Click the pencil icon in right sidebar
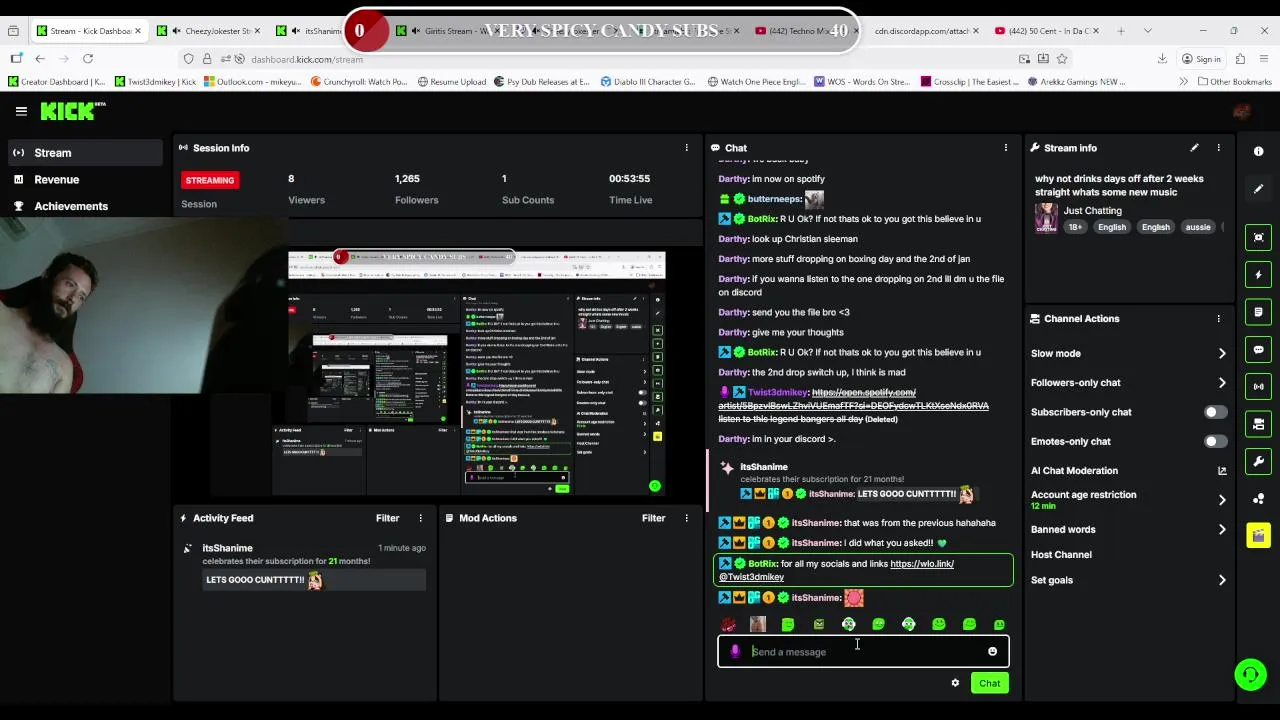Viewport: 1280px width, 720px height. coord(1259,188)
